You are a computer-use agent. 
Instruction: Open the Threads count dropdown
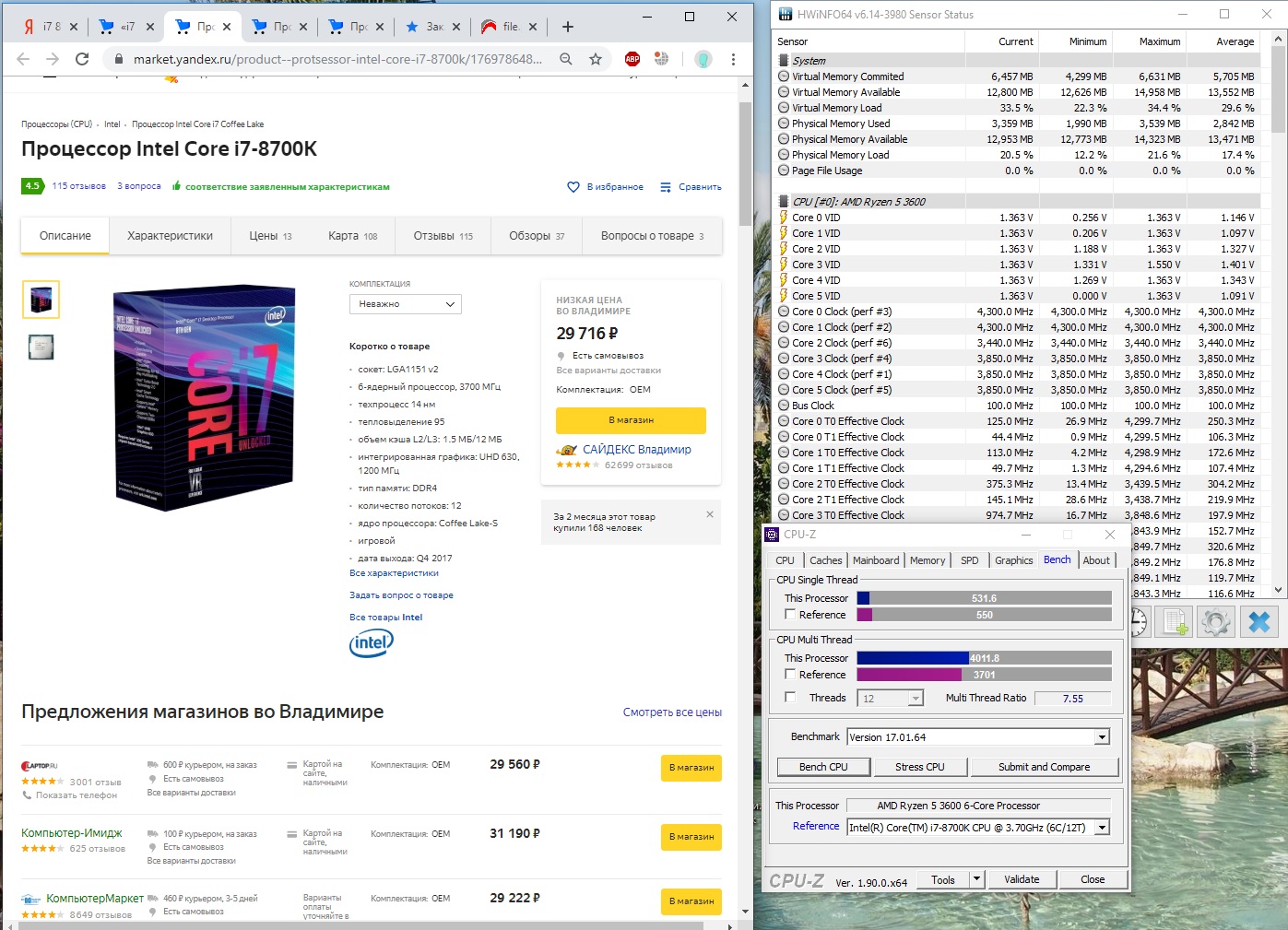(916, 699)
